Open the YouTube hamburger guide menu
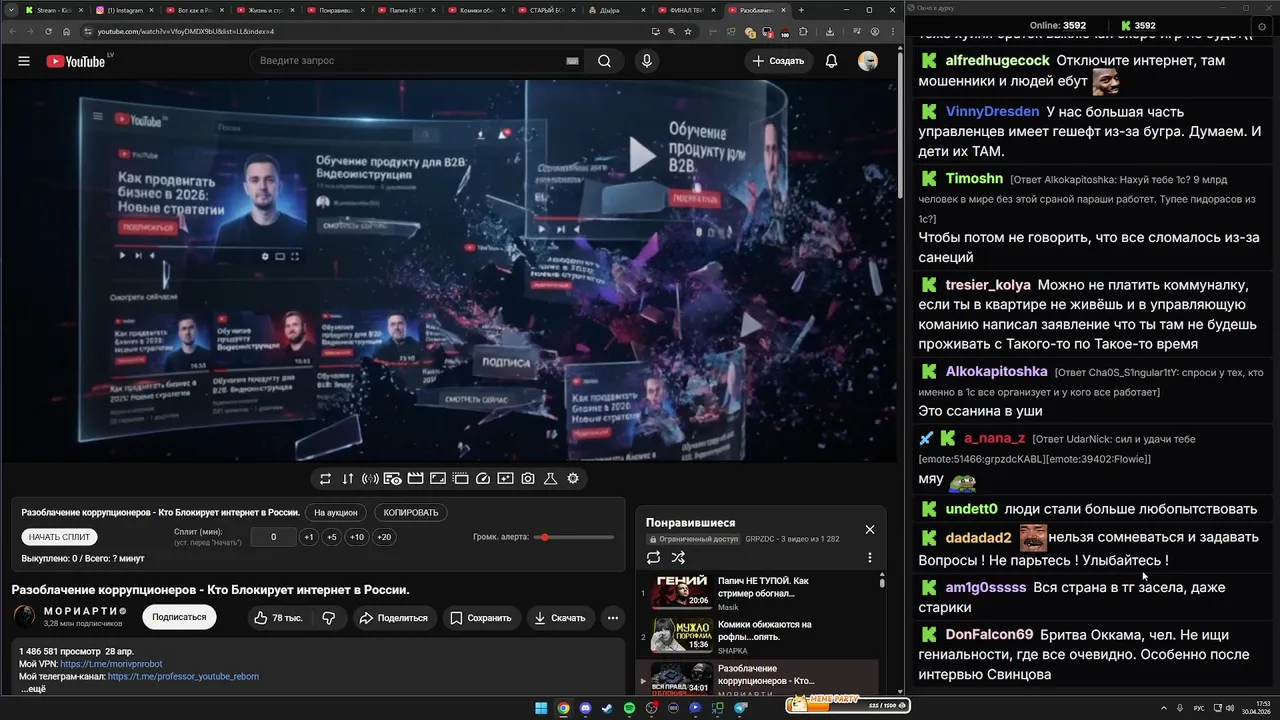1280x720 pixels. coord(24,61)
